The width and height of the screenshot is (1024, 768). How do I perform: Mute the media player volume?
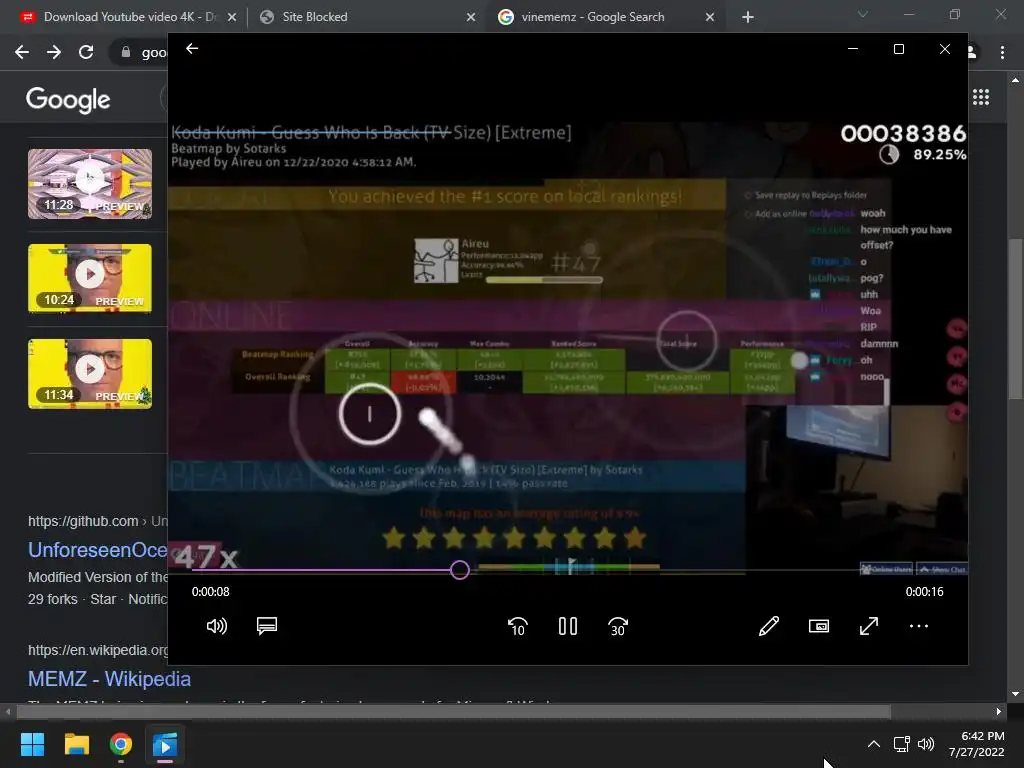216,626
